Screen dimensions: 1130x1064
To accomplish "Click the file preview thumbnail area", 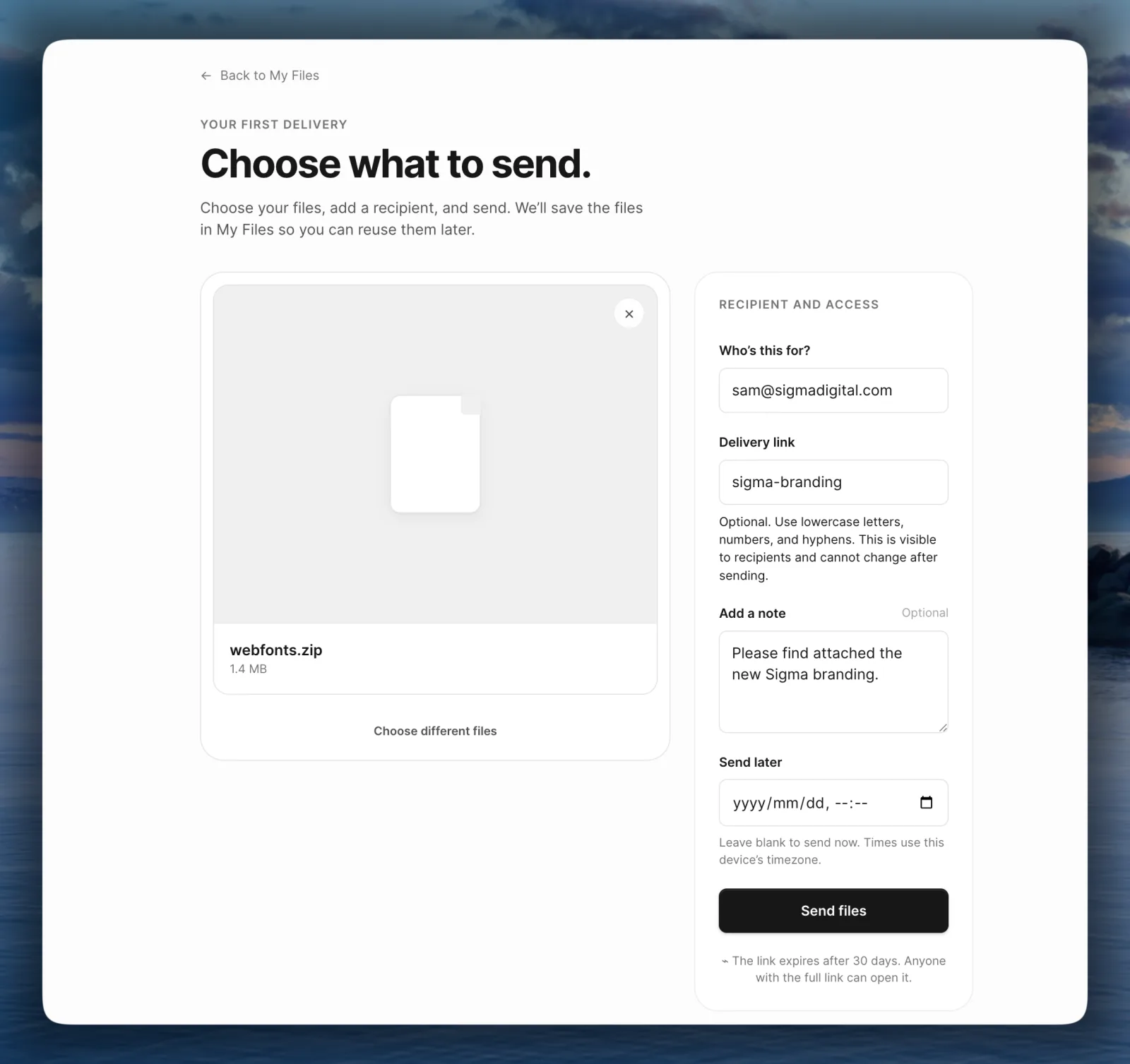I will 435,454.
